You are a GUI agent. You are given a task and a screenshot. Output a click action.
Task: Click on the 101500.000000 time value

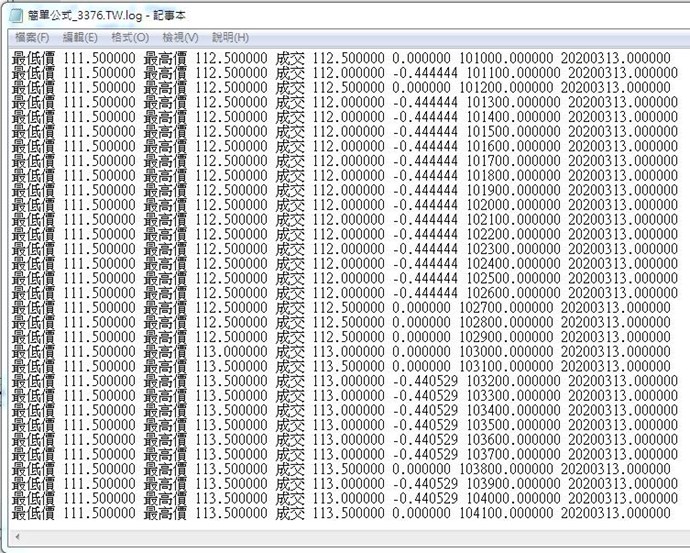pos(512,131)
